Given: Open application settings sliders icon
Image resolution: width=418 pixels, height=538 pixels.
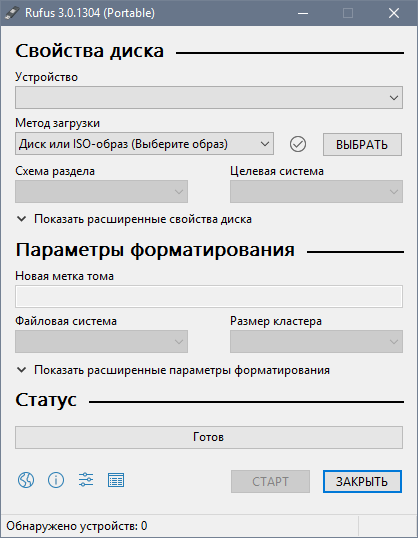Looking at the screenshot, I should [x=86, y=480].
